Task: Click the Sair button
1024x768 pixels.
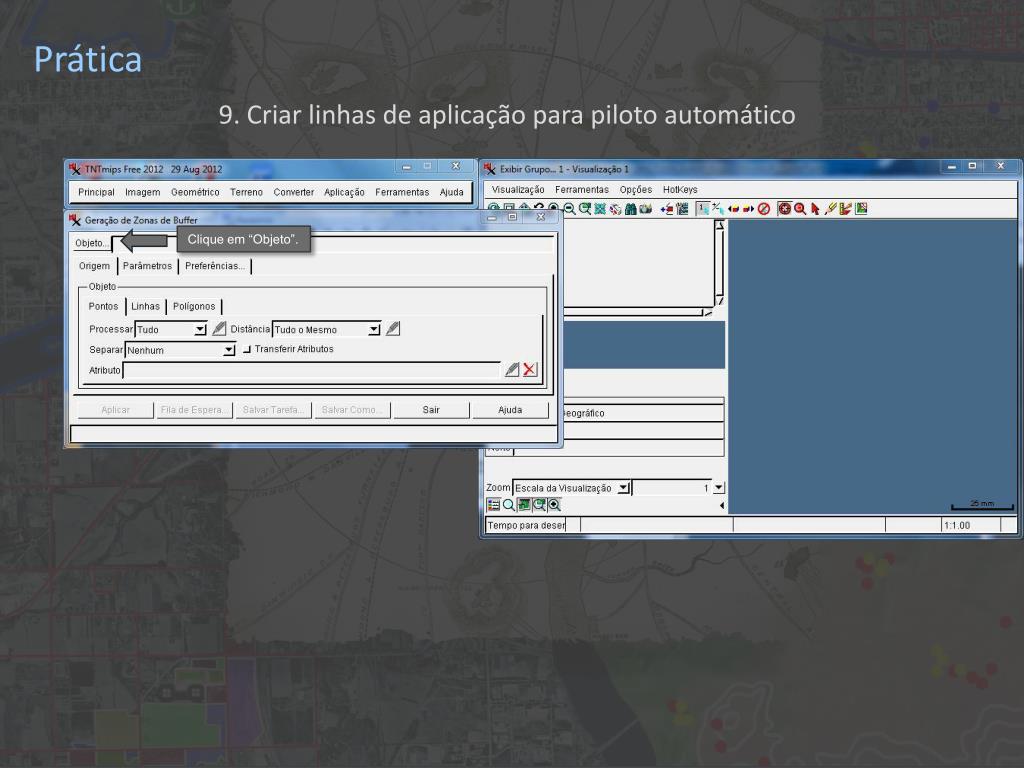Action: (x=431, y=410)
